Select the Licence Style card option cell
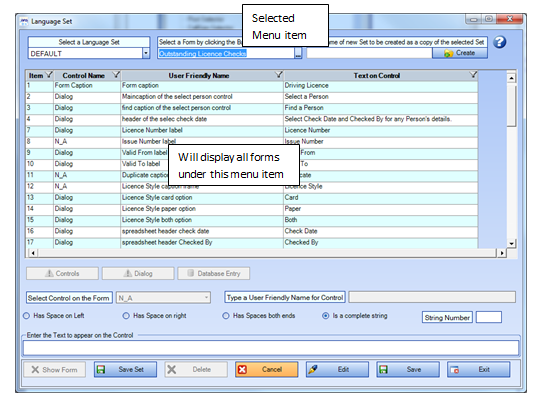540x399 pixels. (202, 198)
